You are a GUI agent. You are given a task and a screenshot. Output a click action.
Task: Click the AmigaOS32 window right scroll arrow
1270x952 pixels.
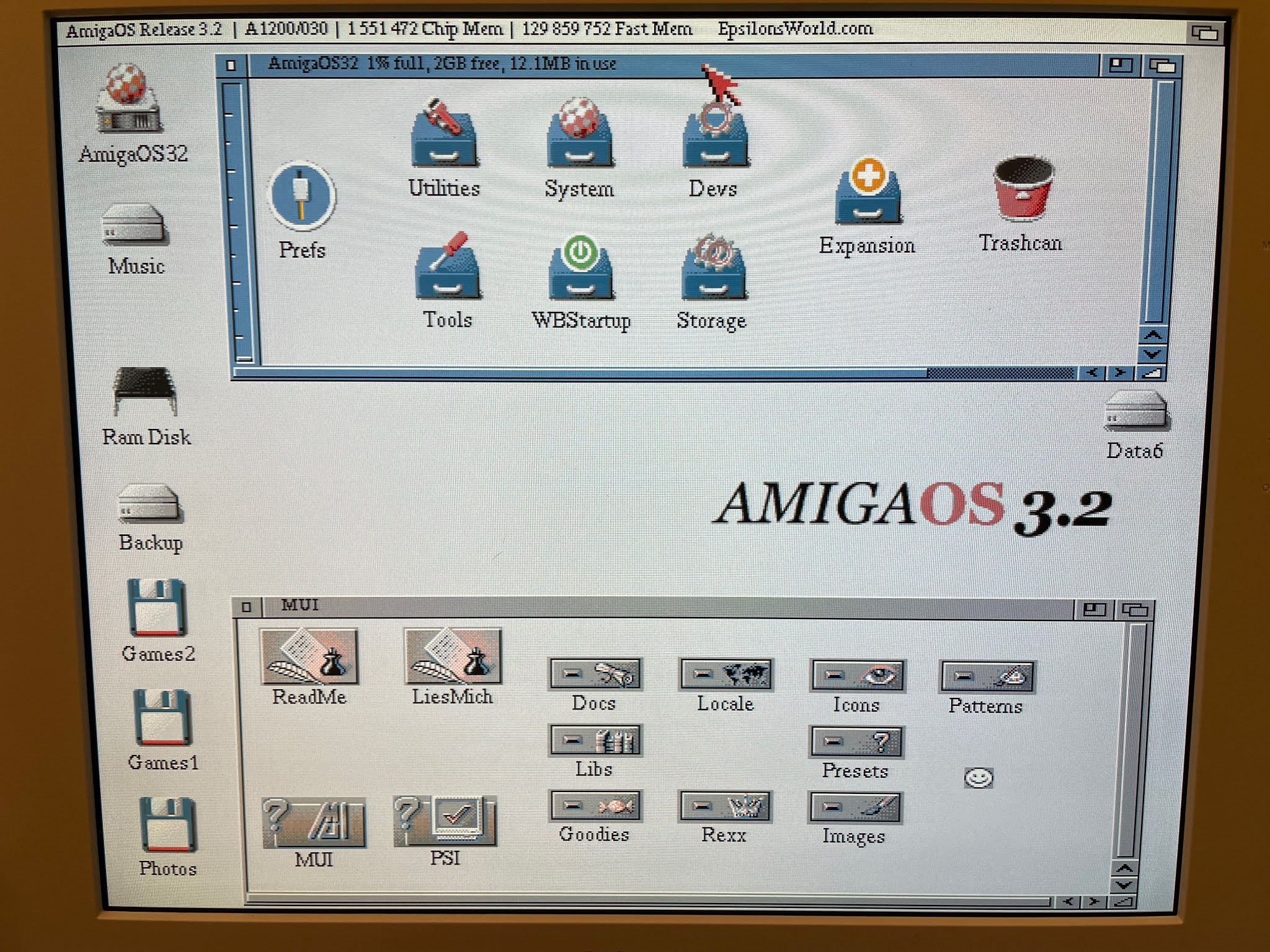1120,372
